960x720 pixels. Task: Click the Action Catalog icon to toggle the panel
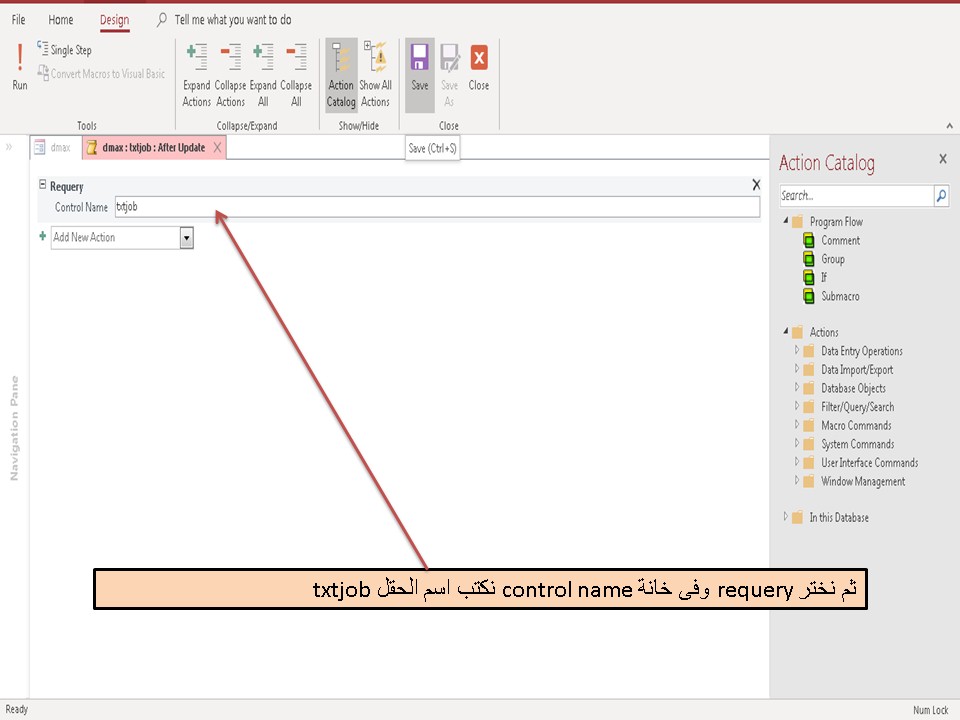[341, 70]
